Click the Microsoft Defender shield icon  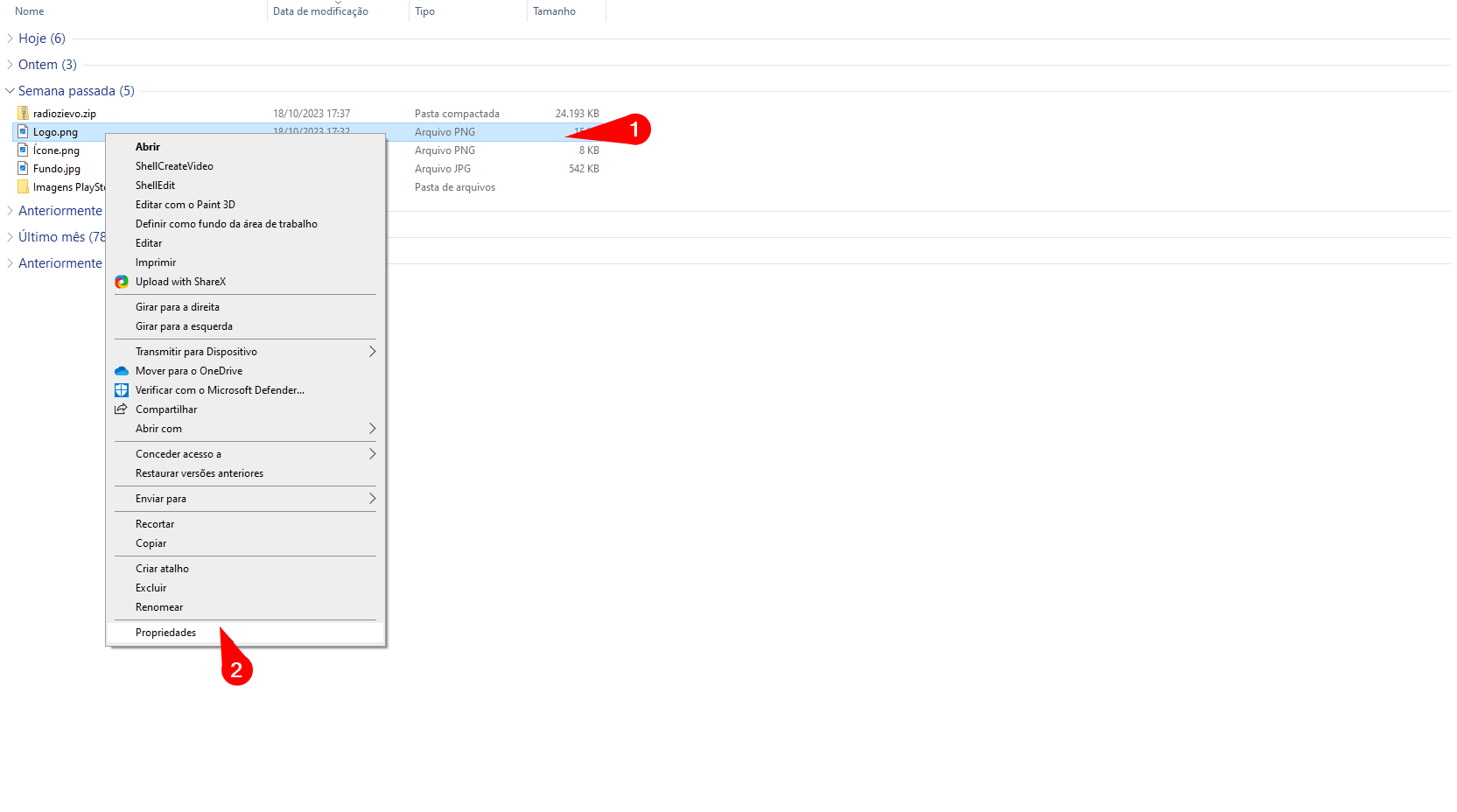pyautogui.click(x=122, y=390)
